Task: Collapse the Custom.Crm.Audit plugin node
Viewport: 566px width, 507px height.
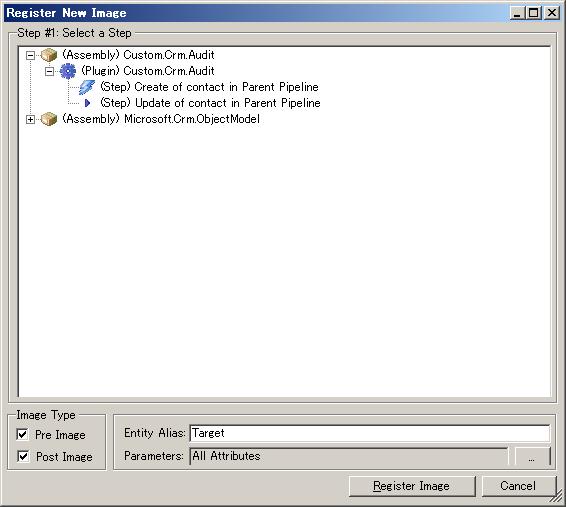Action: tap(49, 71)
